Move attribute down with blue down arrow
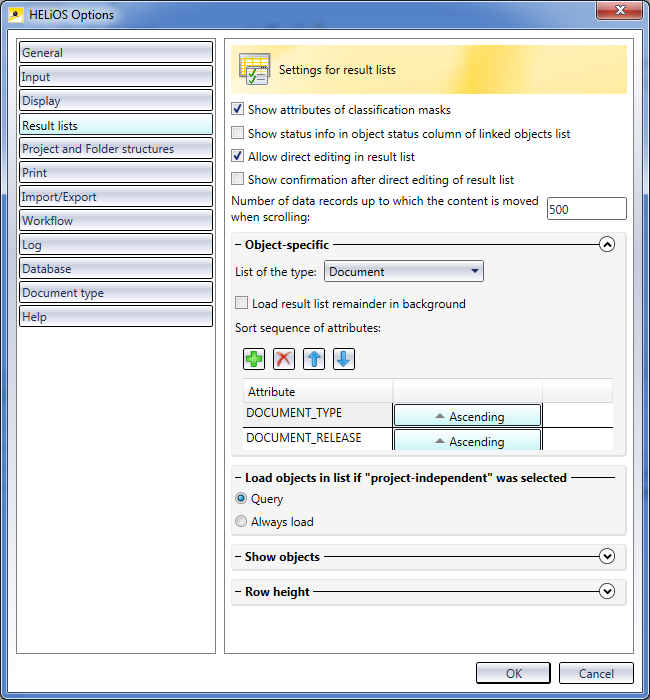Screen dimensions: 650x700 click(x=344, y=359)
